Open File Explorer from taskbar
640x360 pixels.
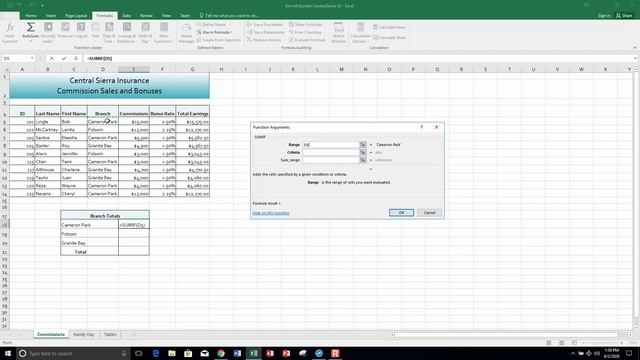[172, 353]
